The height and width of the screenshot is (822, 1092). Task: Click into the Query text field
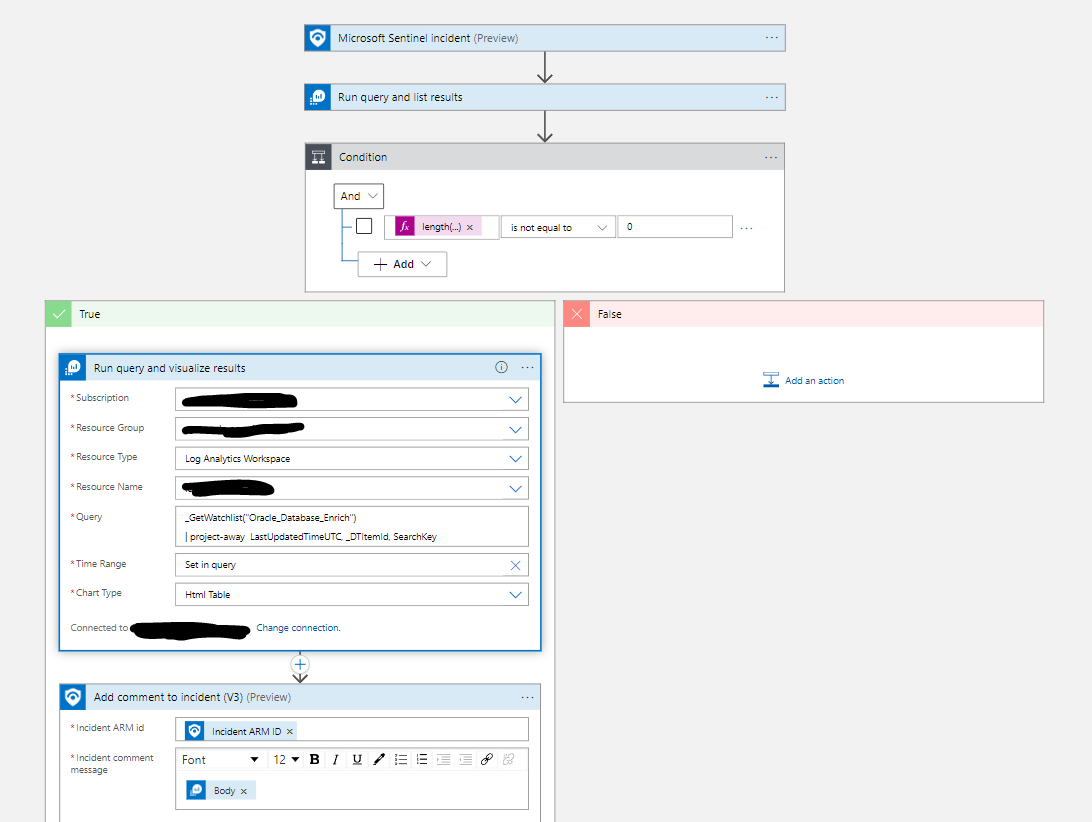pos(352,527)
